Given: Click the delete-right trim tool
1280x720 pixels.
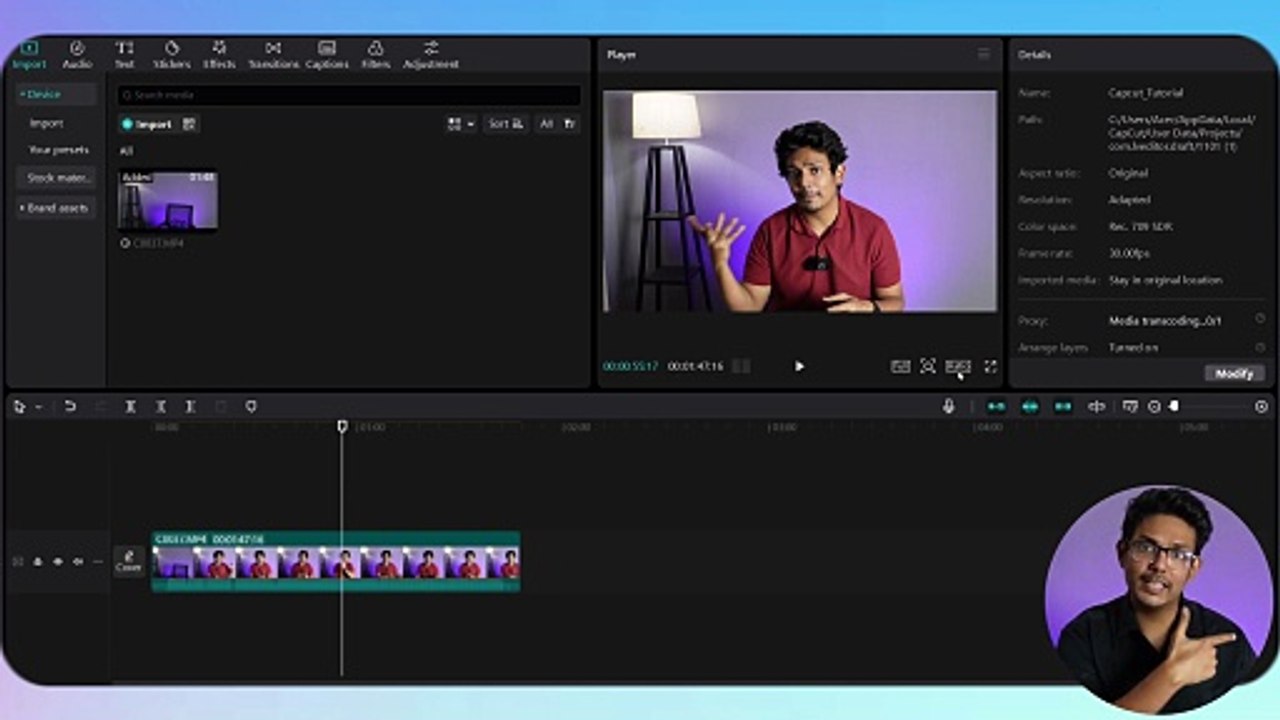Looking at the screenshot, I should coord(190,407).
